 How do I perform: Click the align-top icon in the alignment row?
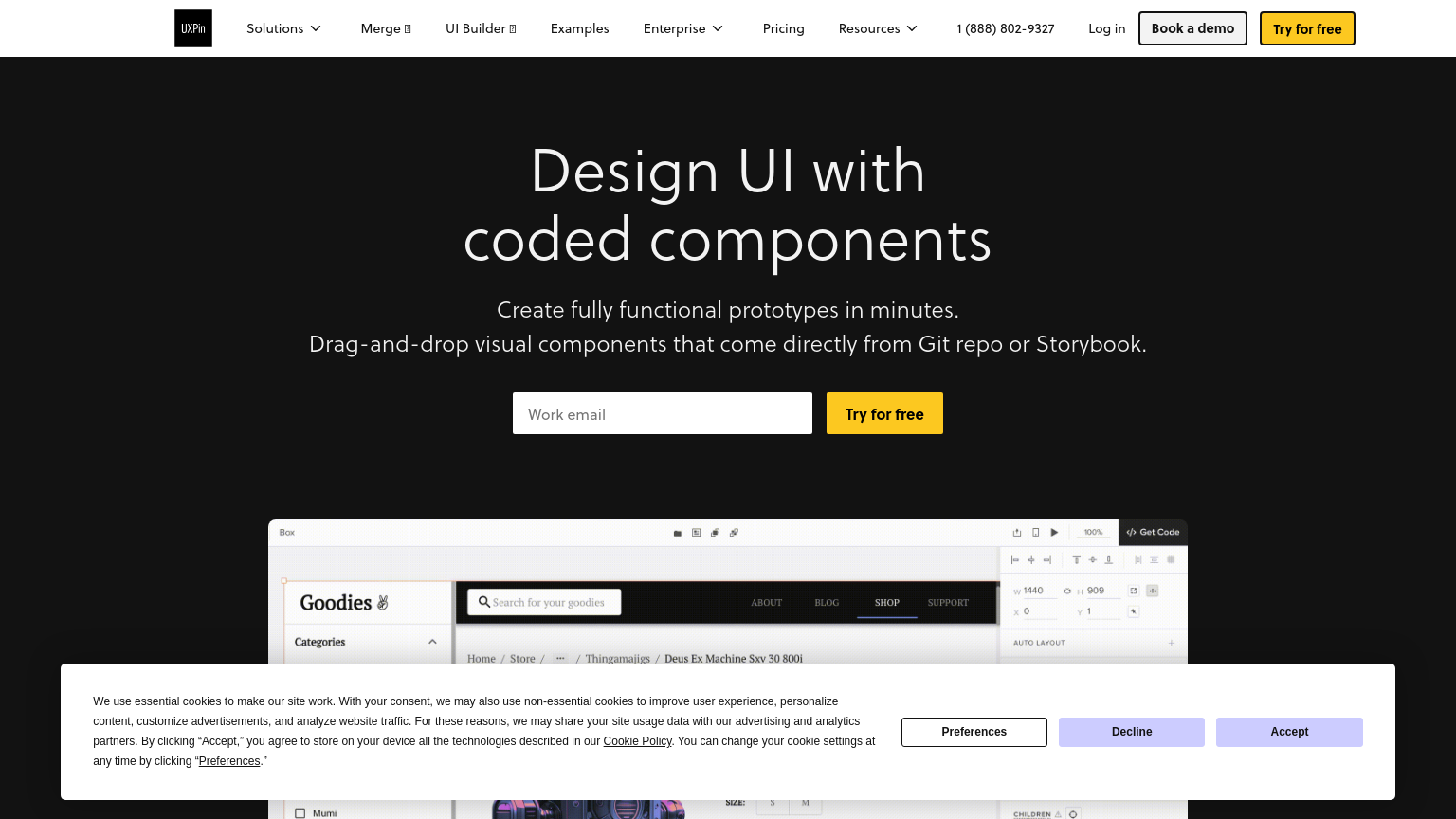tap(1077, 560)
